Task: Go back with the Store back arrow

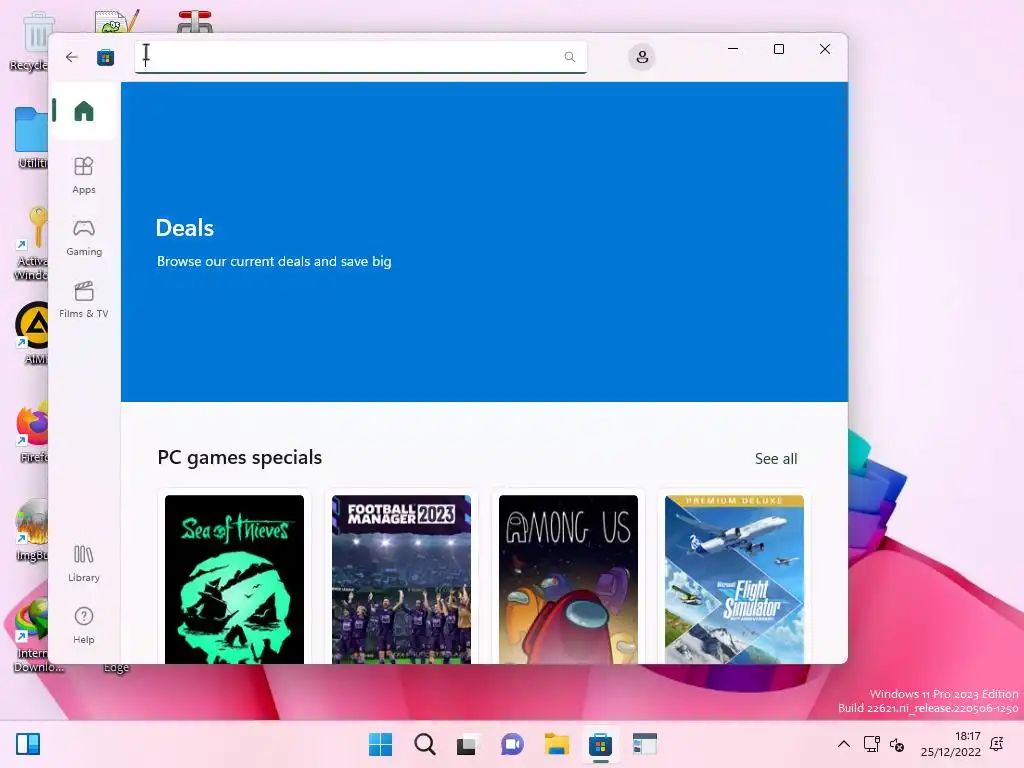Action: 72,57
